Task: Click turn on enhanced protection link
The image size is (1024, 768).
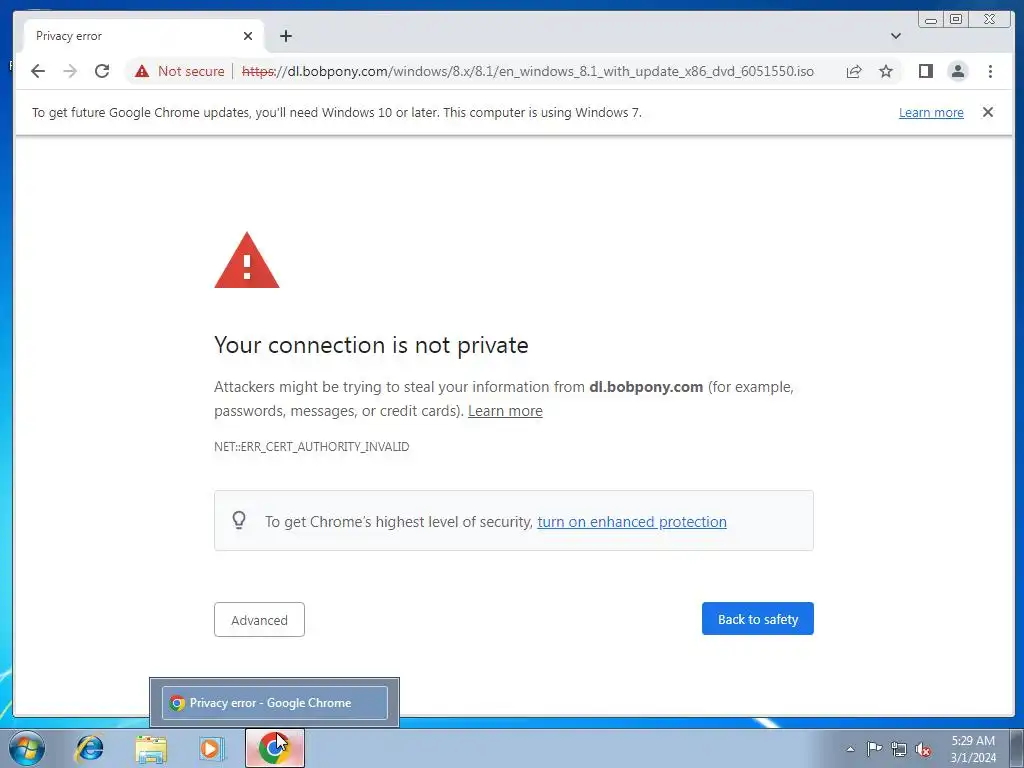Action: coord(632,522)
